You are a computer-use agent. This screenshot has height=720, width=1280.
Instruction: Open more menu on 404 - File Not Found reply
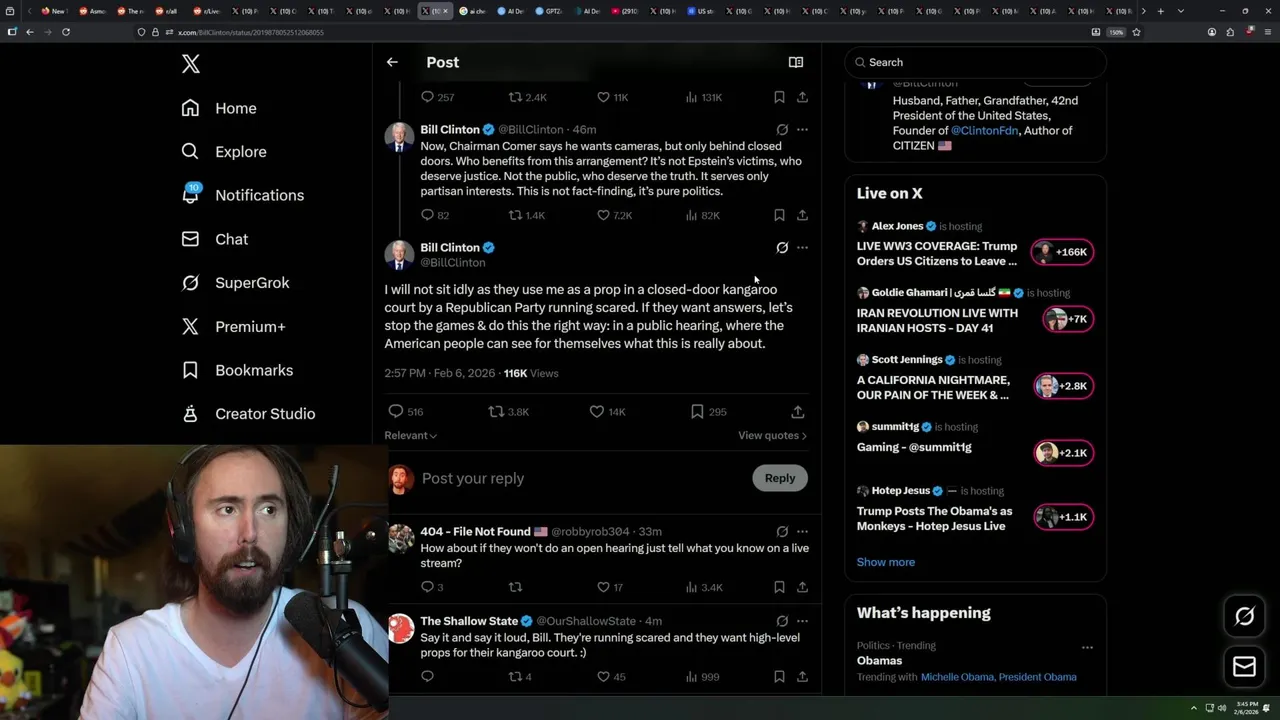tap(802, 532)
